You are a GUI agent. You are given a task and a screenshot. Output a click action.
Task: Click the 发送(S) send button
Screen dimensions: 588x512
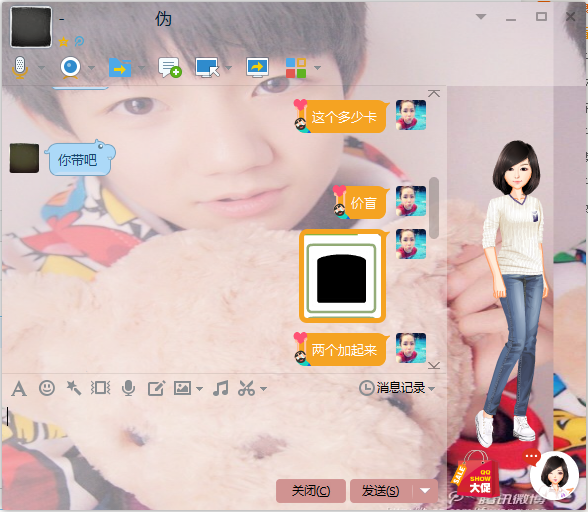[381, 491]
